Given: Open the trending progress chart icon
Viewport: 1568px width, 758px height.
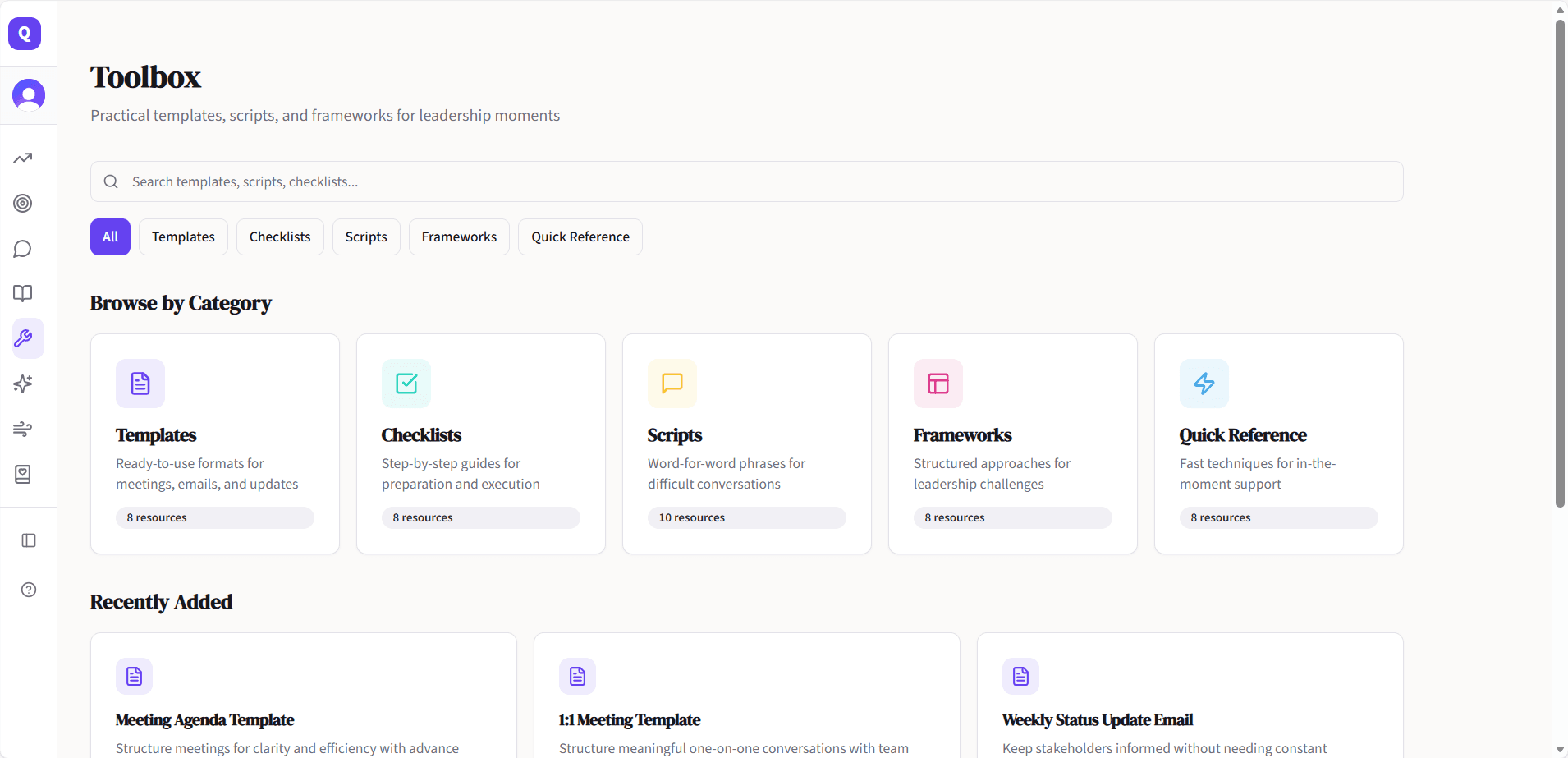Looking at the screenshot, I should pos(23,158).
